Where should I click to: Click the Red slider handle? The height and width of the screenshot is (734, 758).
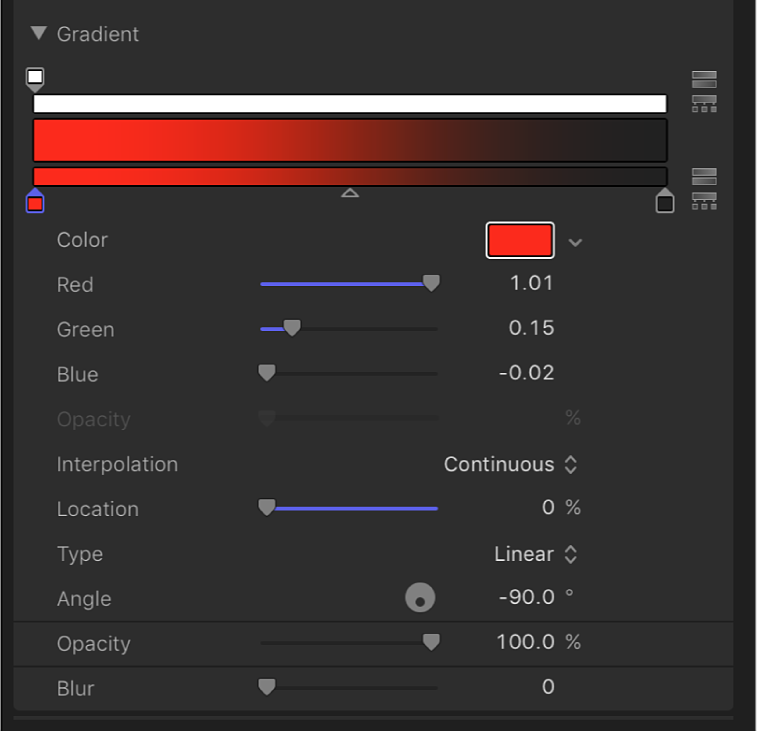[431, 284]
